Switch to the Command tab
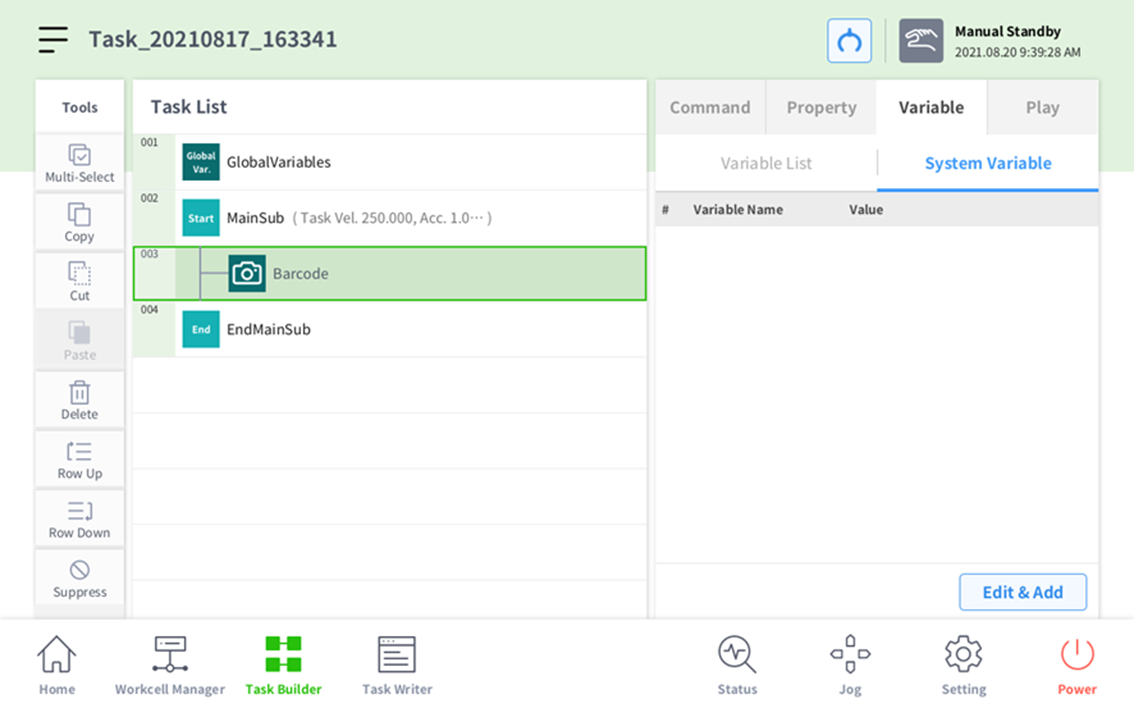 (x=710, y=108)
